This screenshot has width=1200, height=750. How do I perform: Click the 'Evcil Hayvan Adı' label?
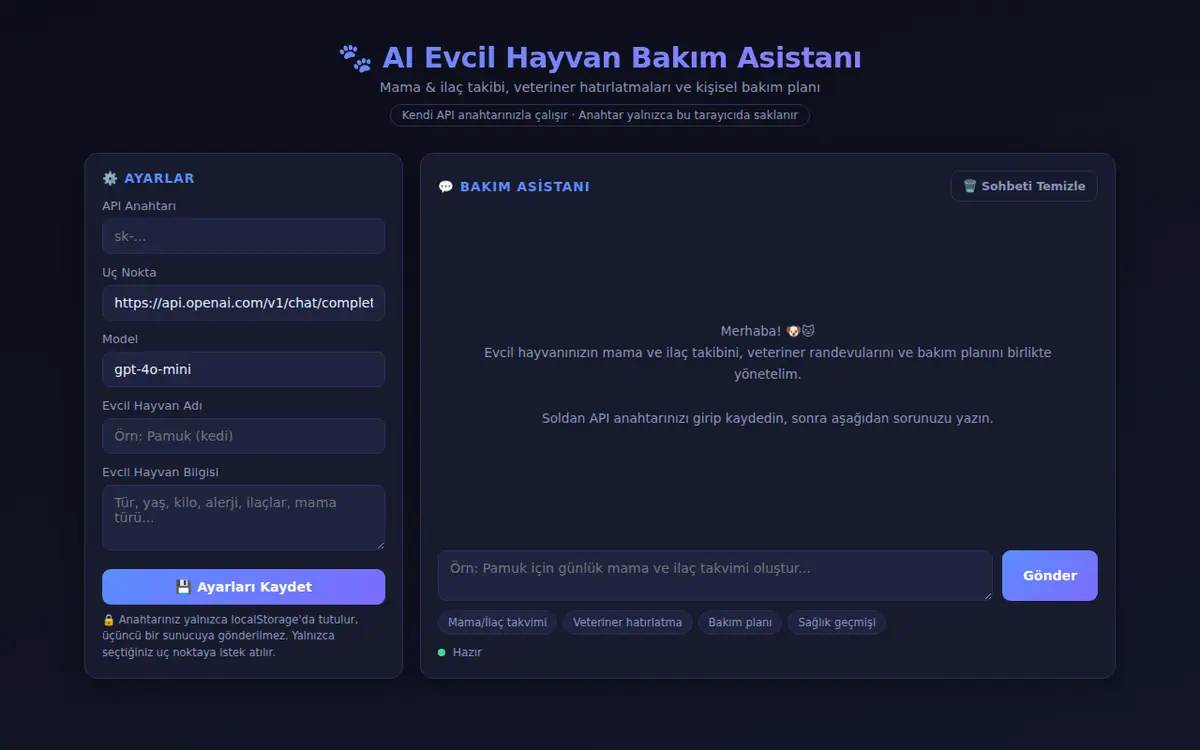152,405
